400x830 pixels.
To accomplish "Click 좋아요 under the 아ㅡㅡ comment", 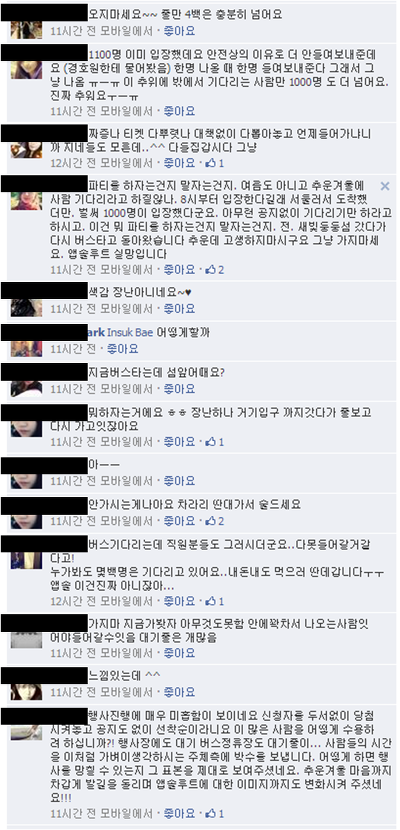I will 179,481.
